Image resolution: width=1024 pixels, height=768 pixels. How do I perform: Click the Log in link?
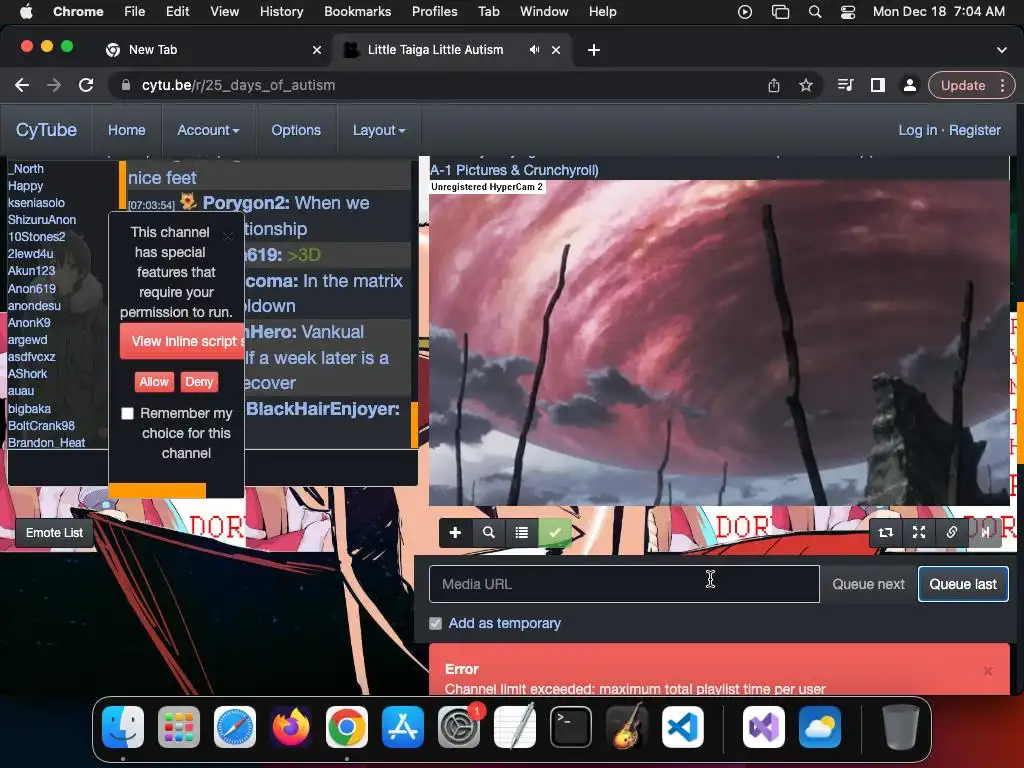point(918,130)
